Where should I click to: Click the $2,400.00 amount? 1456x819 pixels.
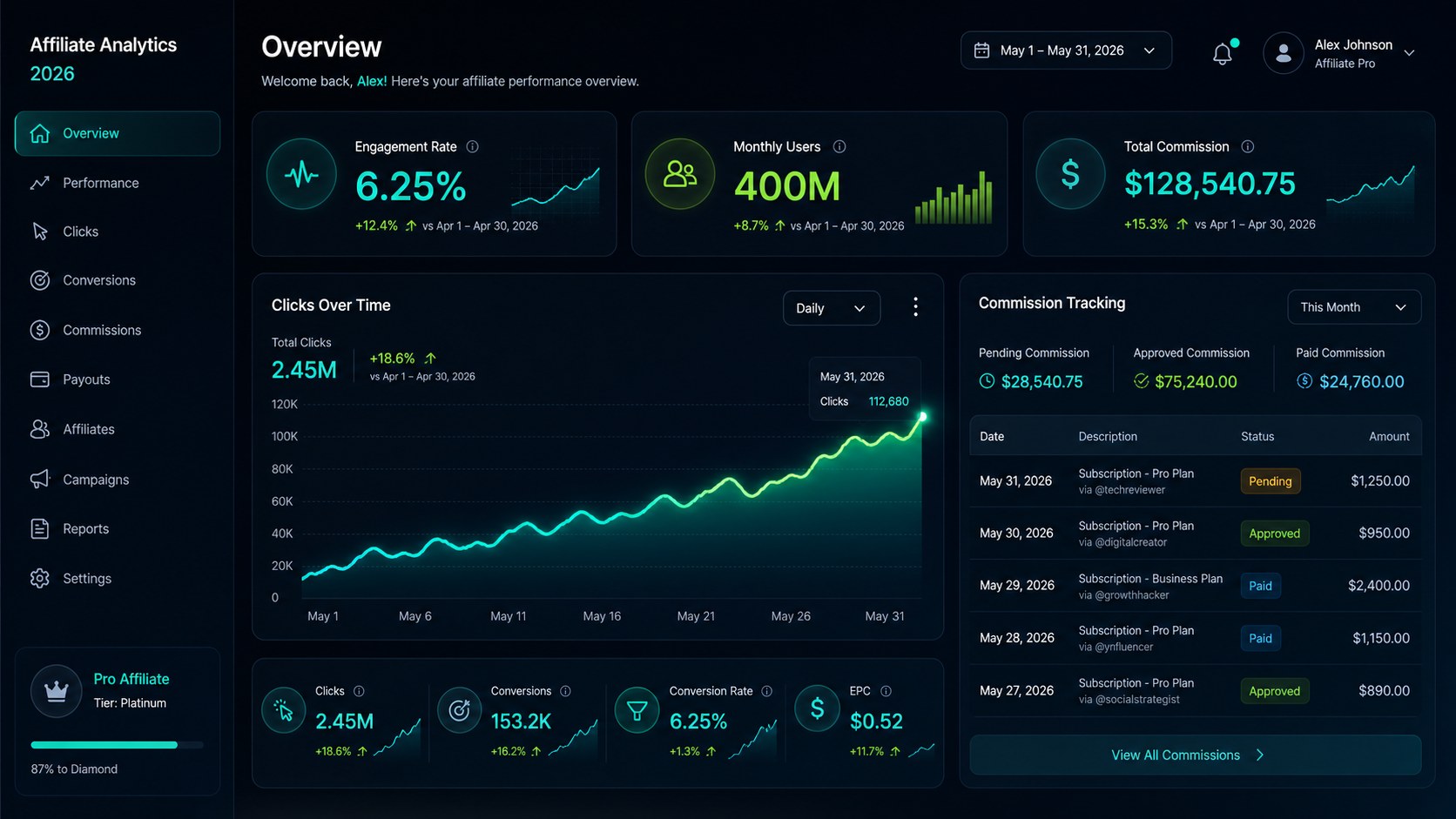pyautogui.click(x=1378, y=586)
